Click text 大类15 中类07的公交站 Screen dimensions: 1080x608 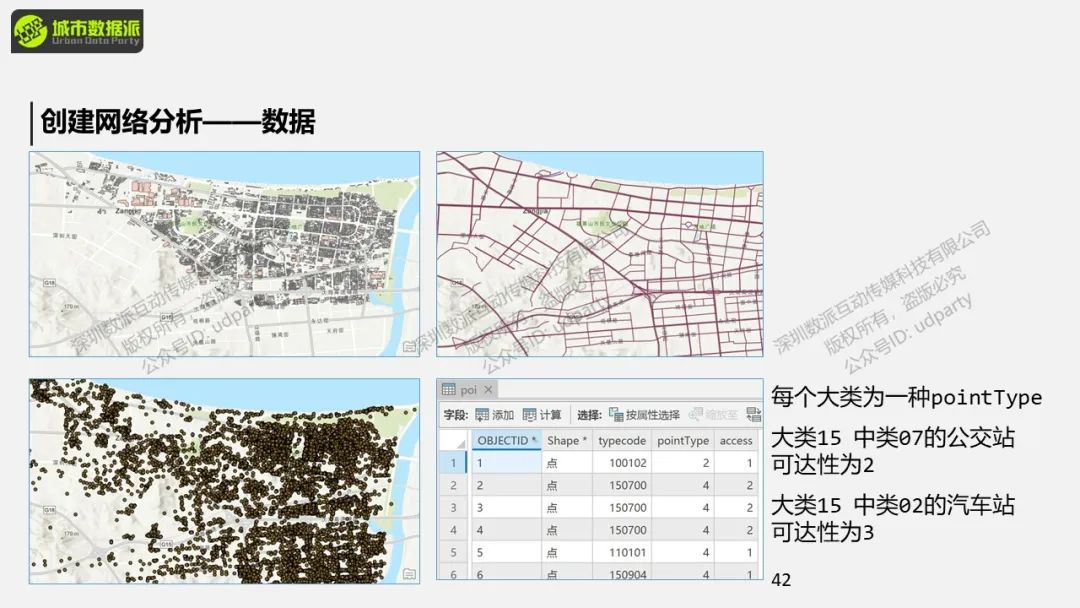tap(893, 437)
